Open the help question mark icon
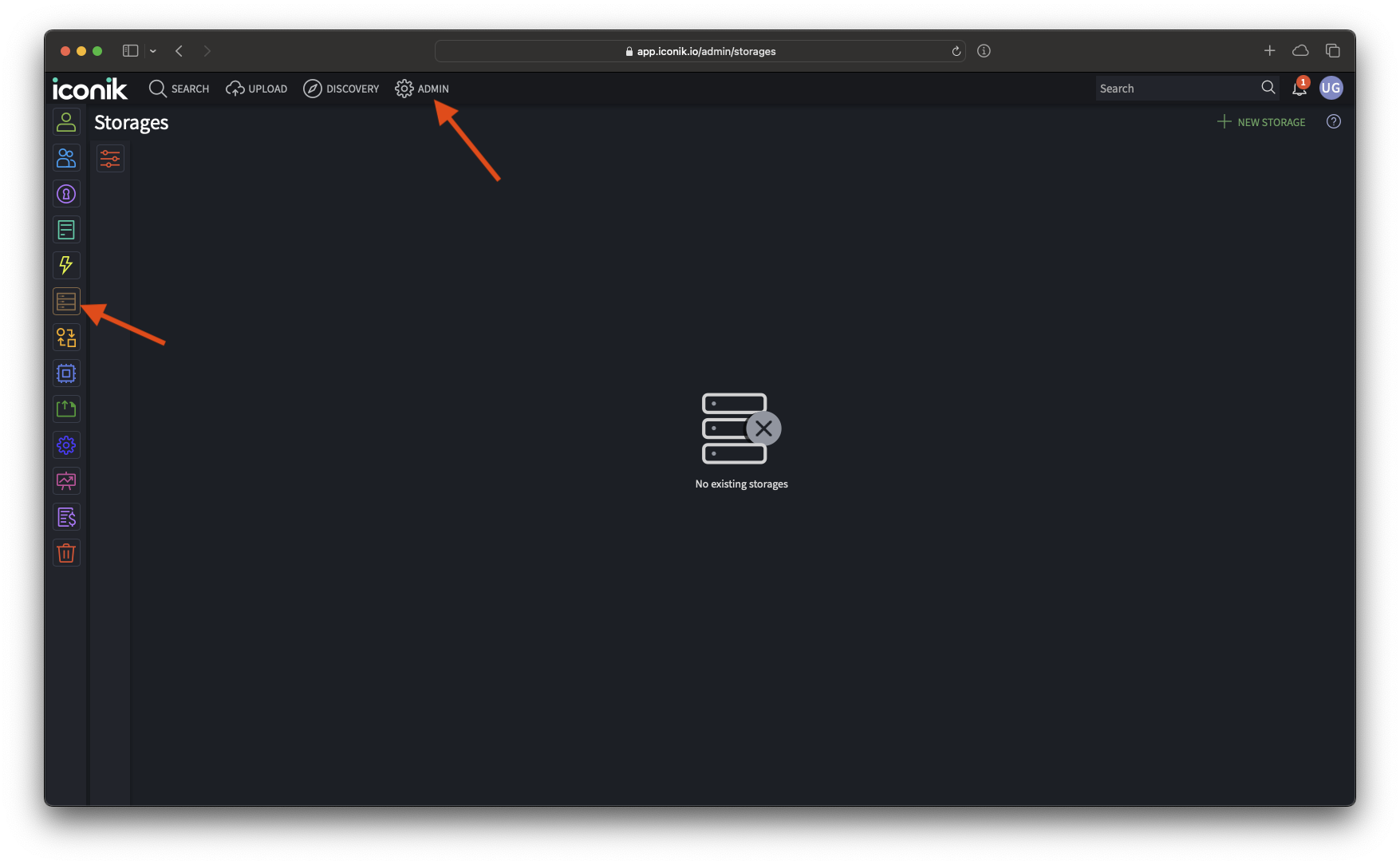 click(1334, 122)
